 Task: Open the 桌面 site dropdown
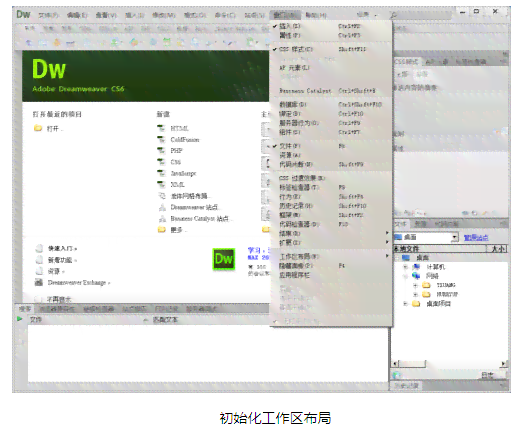455,237
